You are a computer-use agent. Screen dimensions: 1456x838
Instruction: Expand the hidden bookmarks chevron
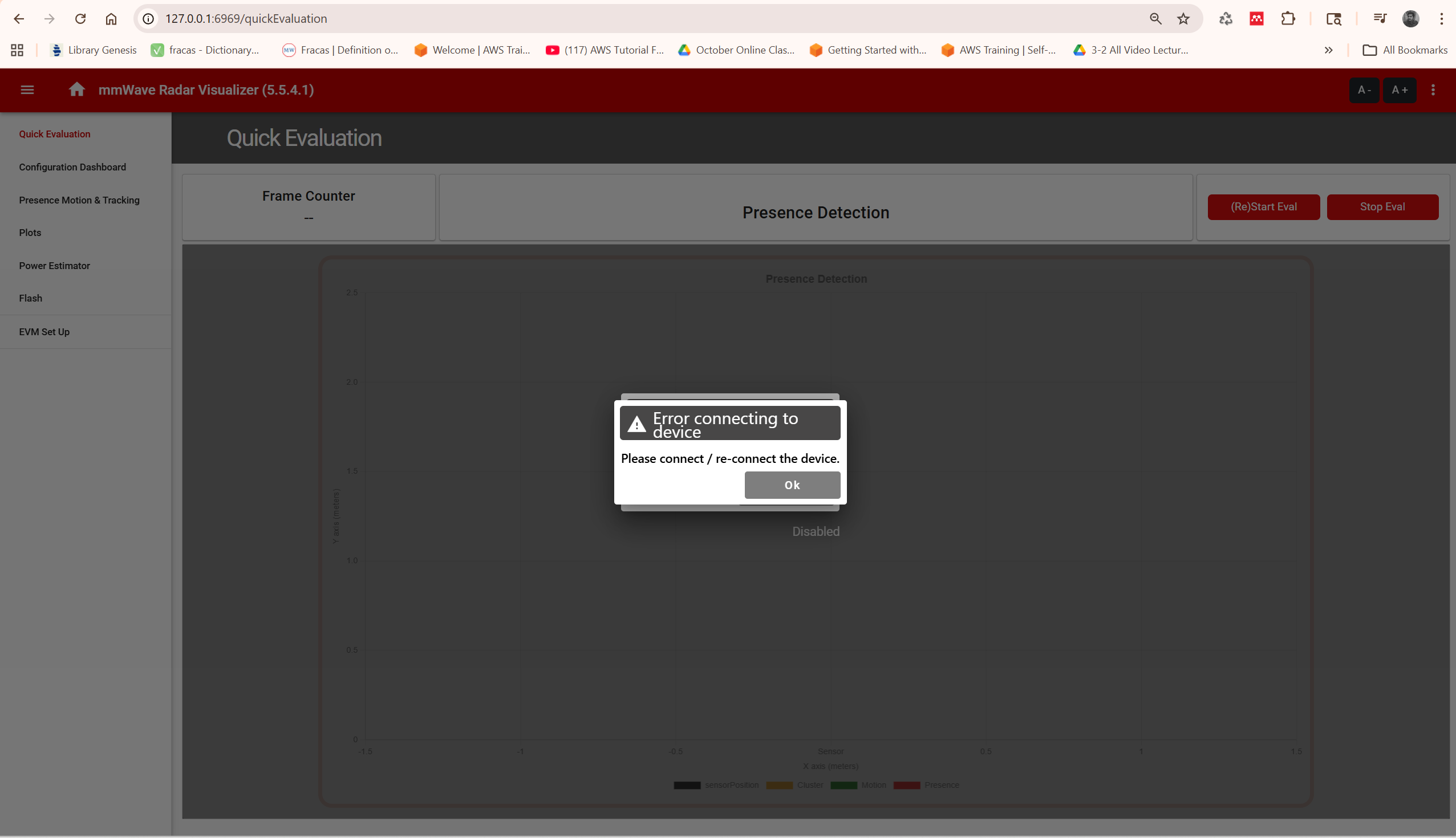tap(1328, 50)
